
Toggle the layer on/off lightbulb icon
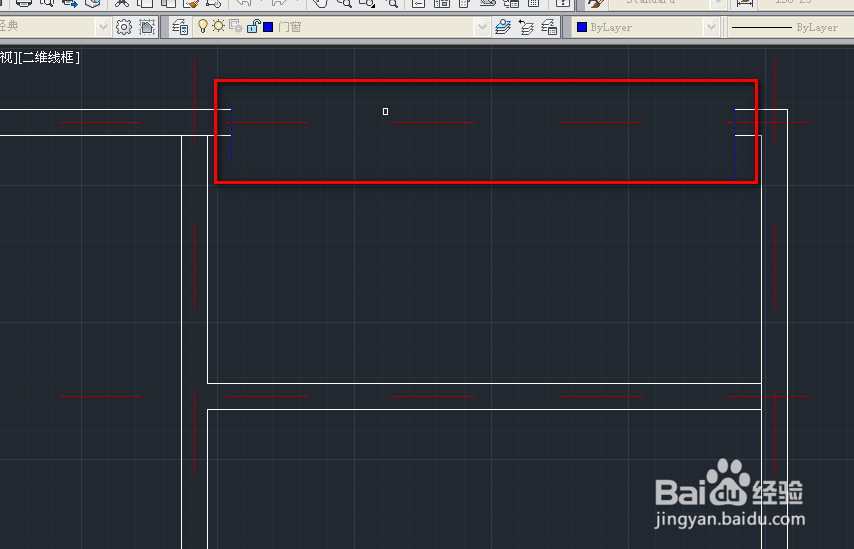[x=203, y=26]
